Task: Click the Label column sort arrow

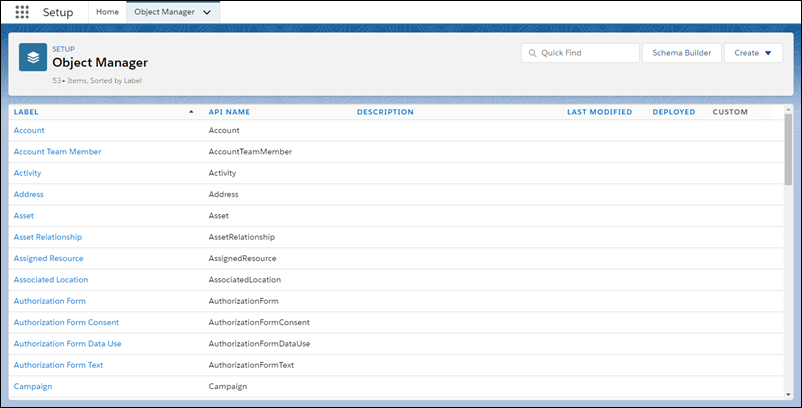Action: click(191, 112)
